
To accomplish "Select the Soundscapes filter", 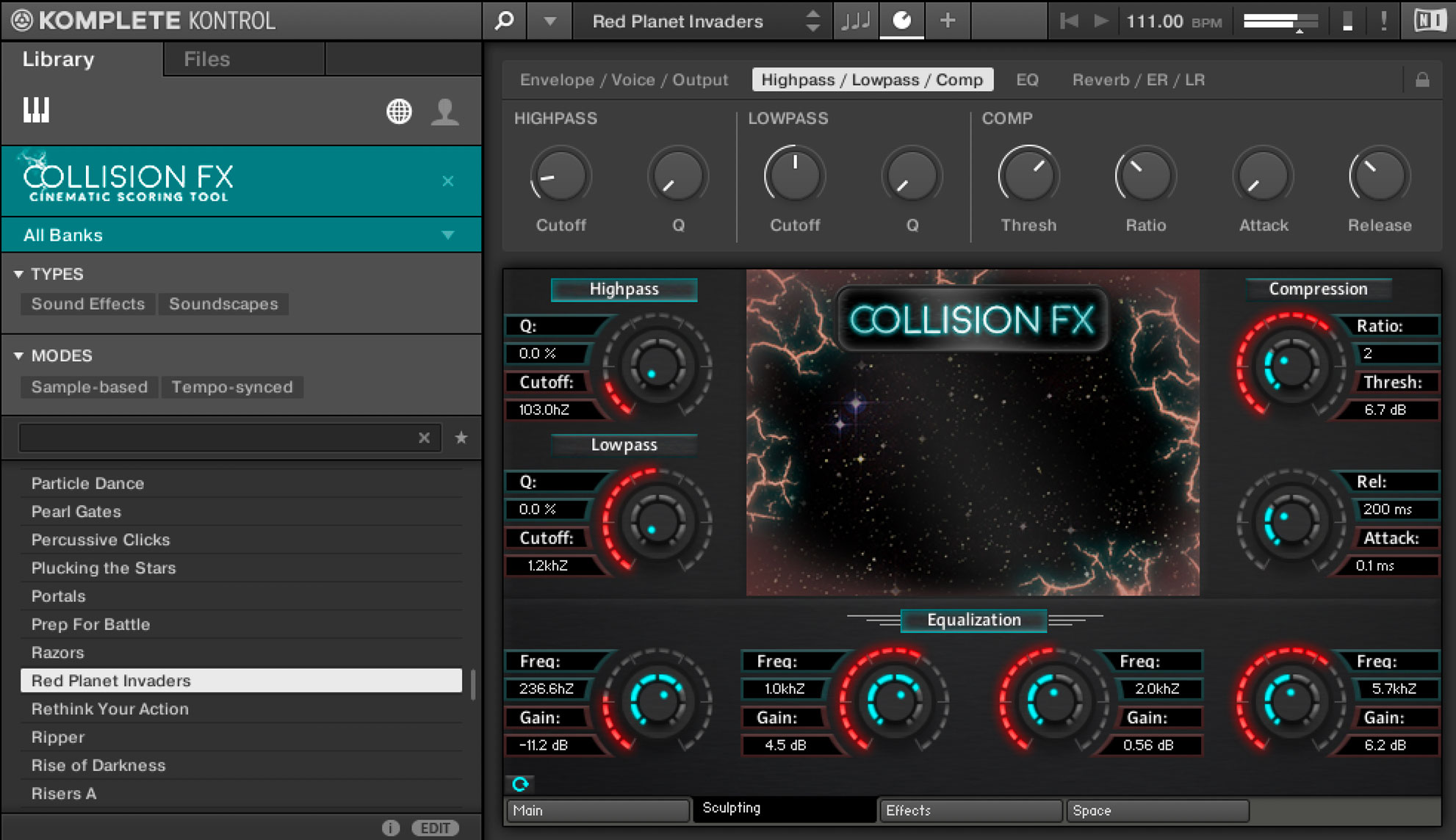I will point(223,303).
